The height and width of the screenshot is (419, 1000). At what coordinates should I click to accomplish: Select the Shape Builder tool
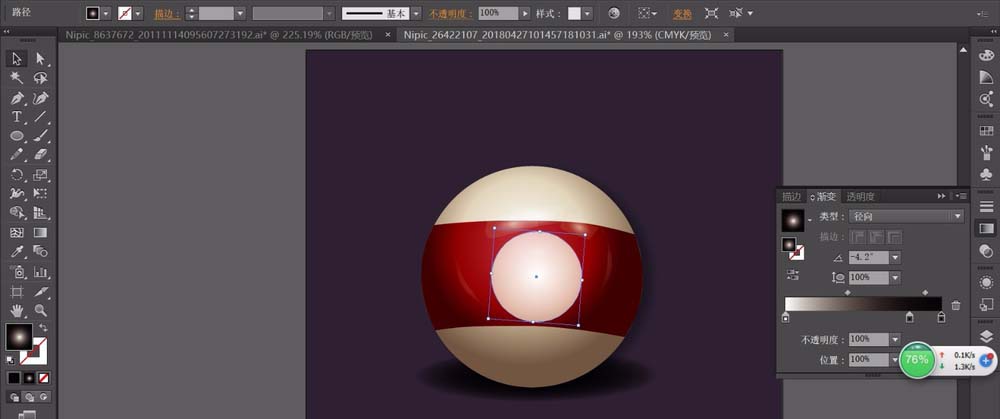(17, 213)
